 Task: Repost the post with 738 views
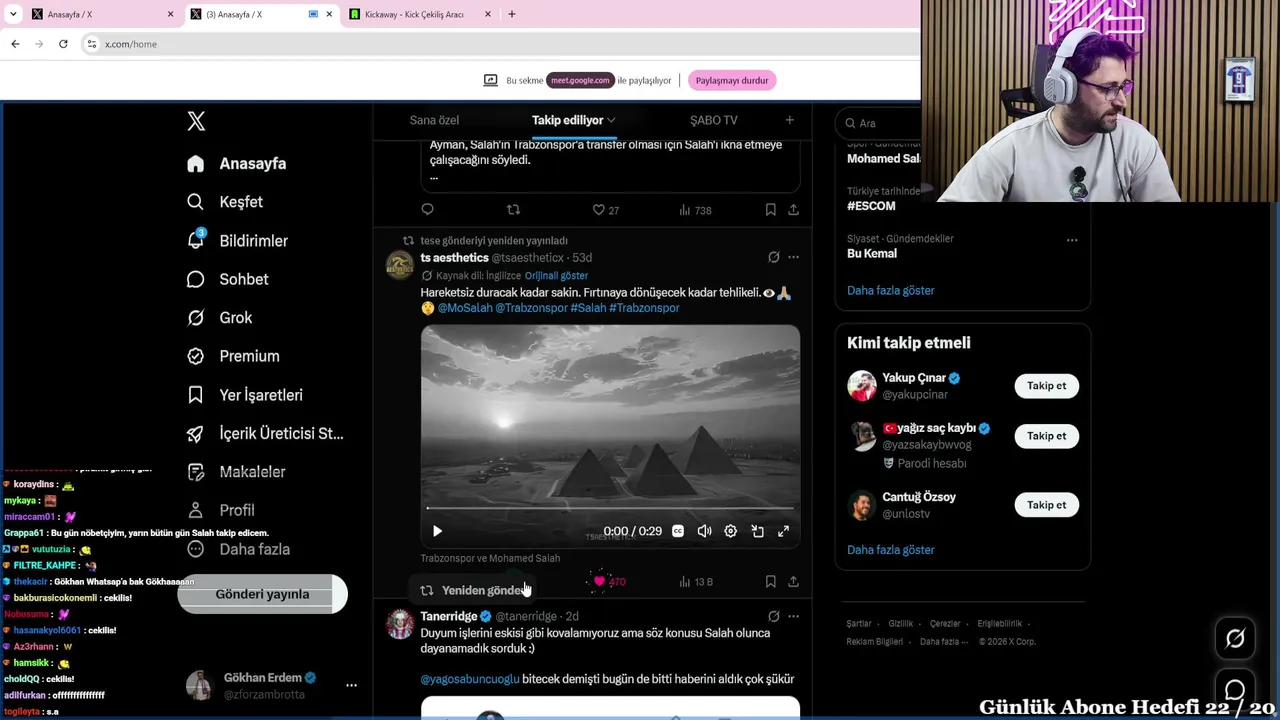(513, 210)
